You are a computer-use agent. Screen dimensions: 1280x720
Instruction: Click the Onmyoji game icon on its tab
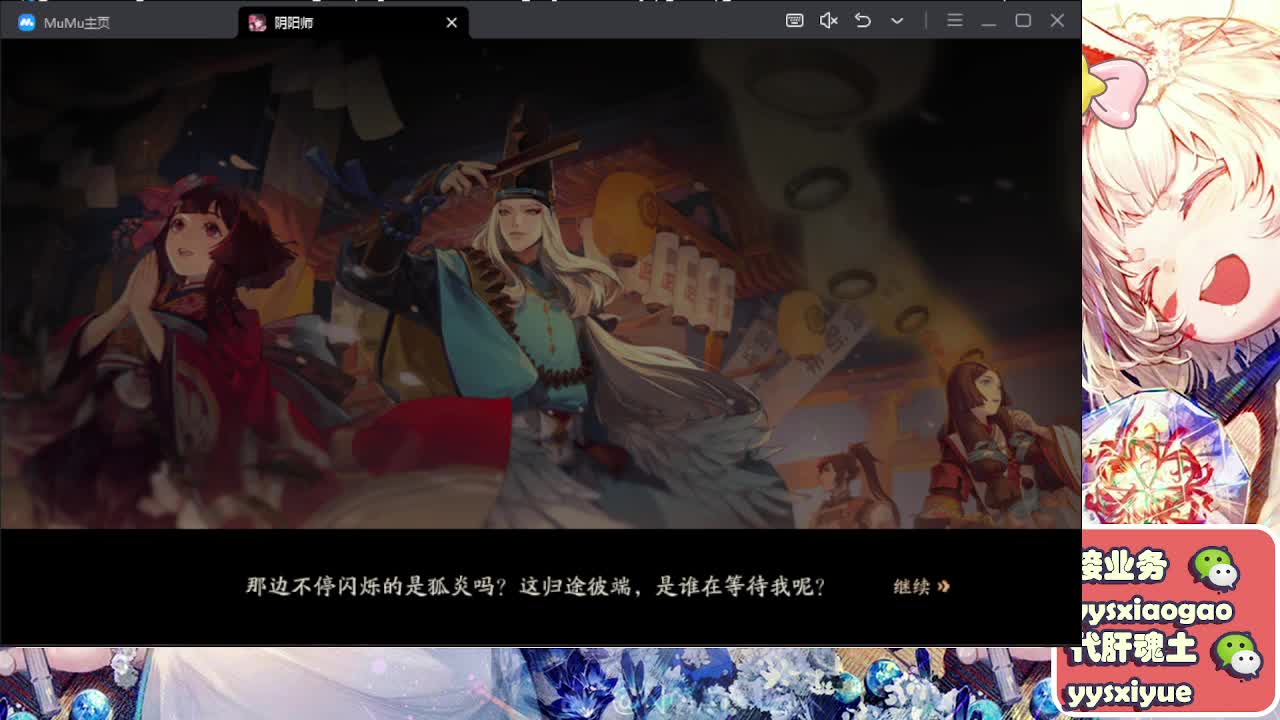[258, 22]
